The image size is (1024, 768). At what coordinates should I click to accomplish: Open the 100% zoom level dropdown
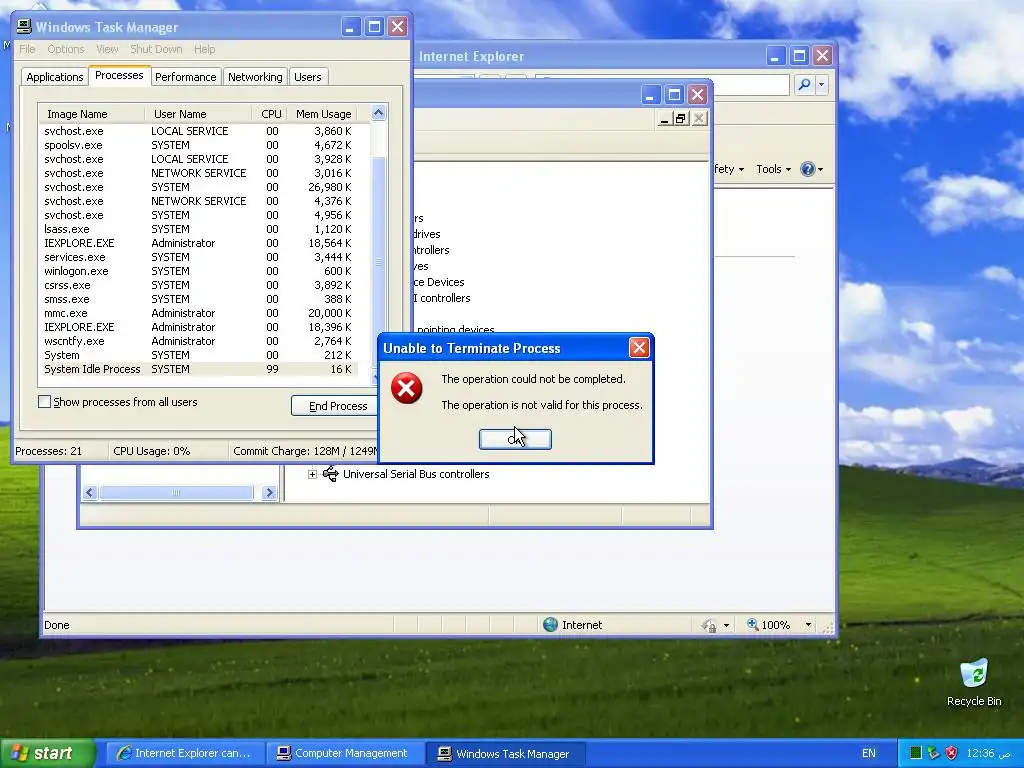click(x=808, y=625)
